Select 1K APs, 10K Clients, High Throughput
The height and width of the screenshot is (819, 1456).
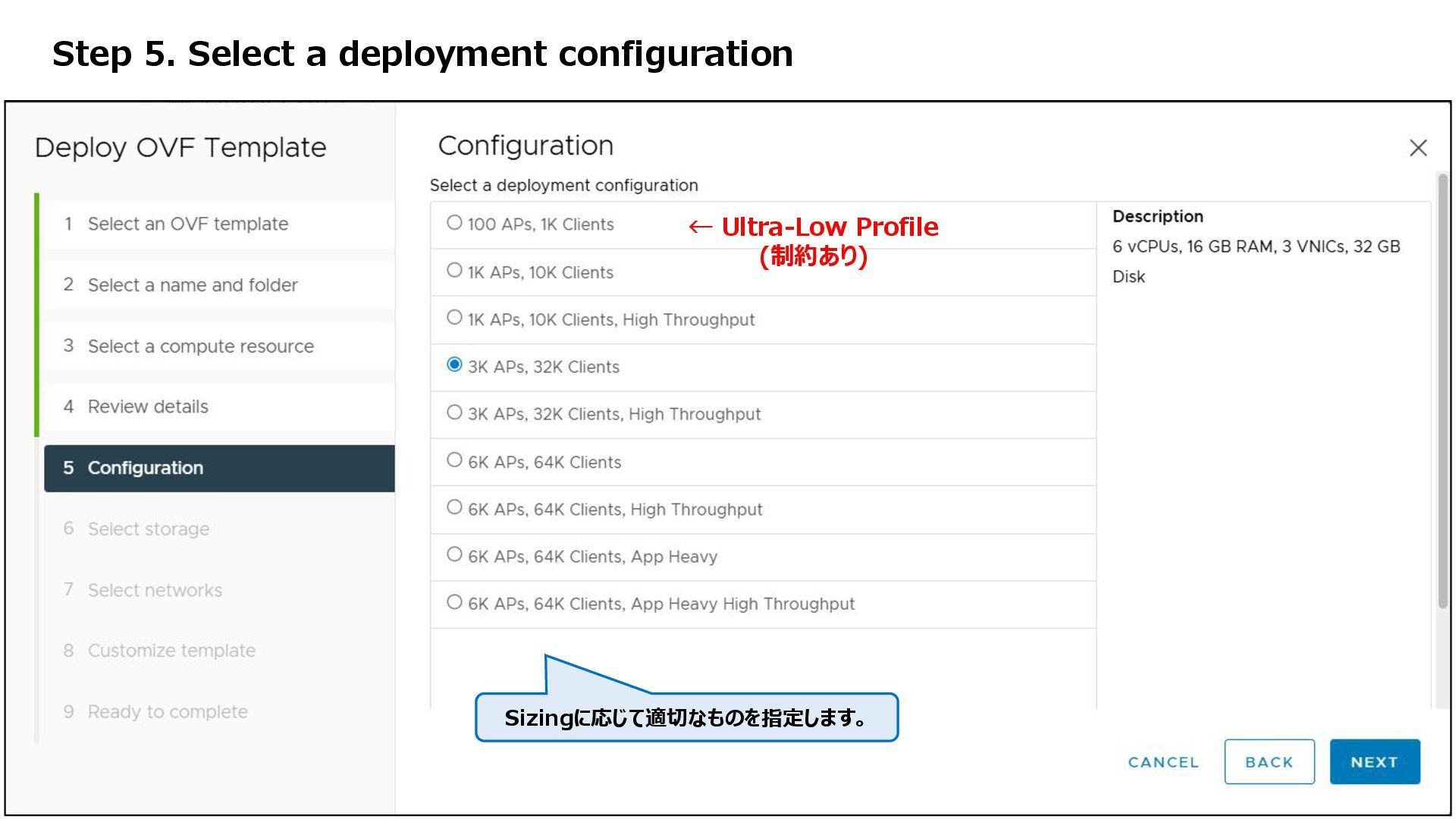(x=454, y=318)
